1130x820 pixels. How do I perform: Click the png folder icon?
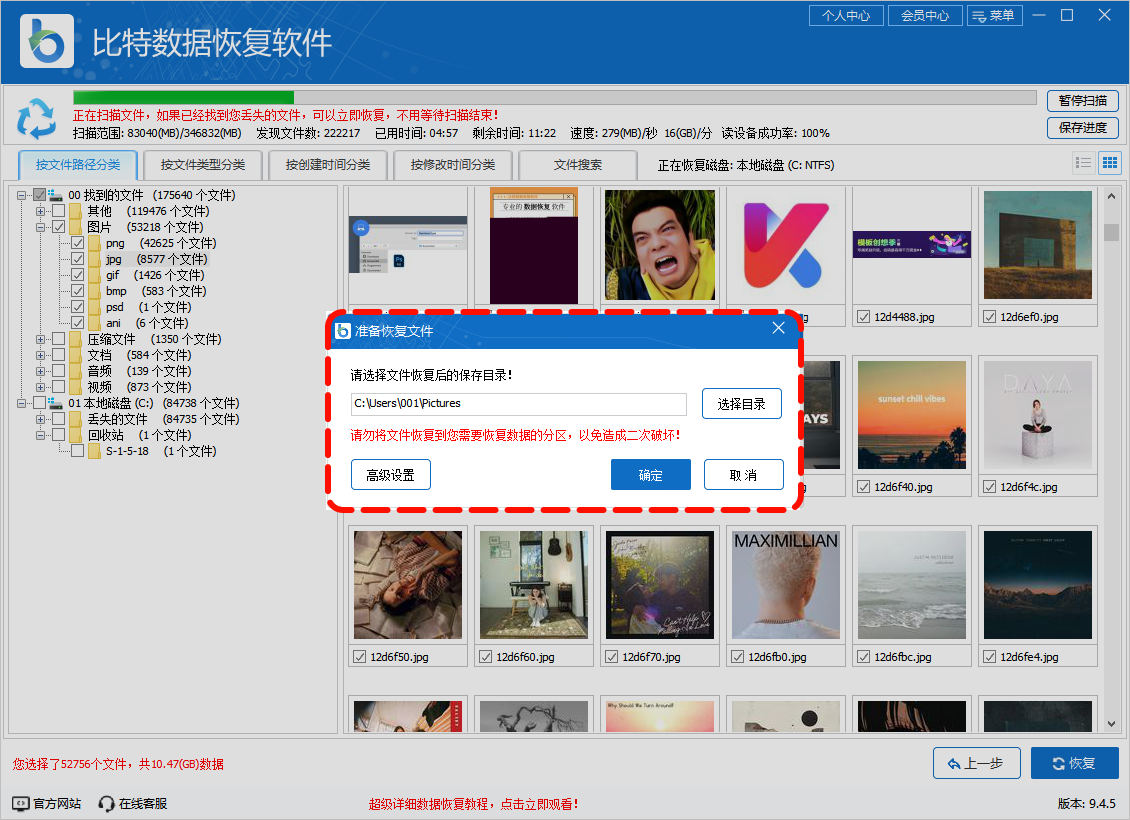click(x=94, y=243)
